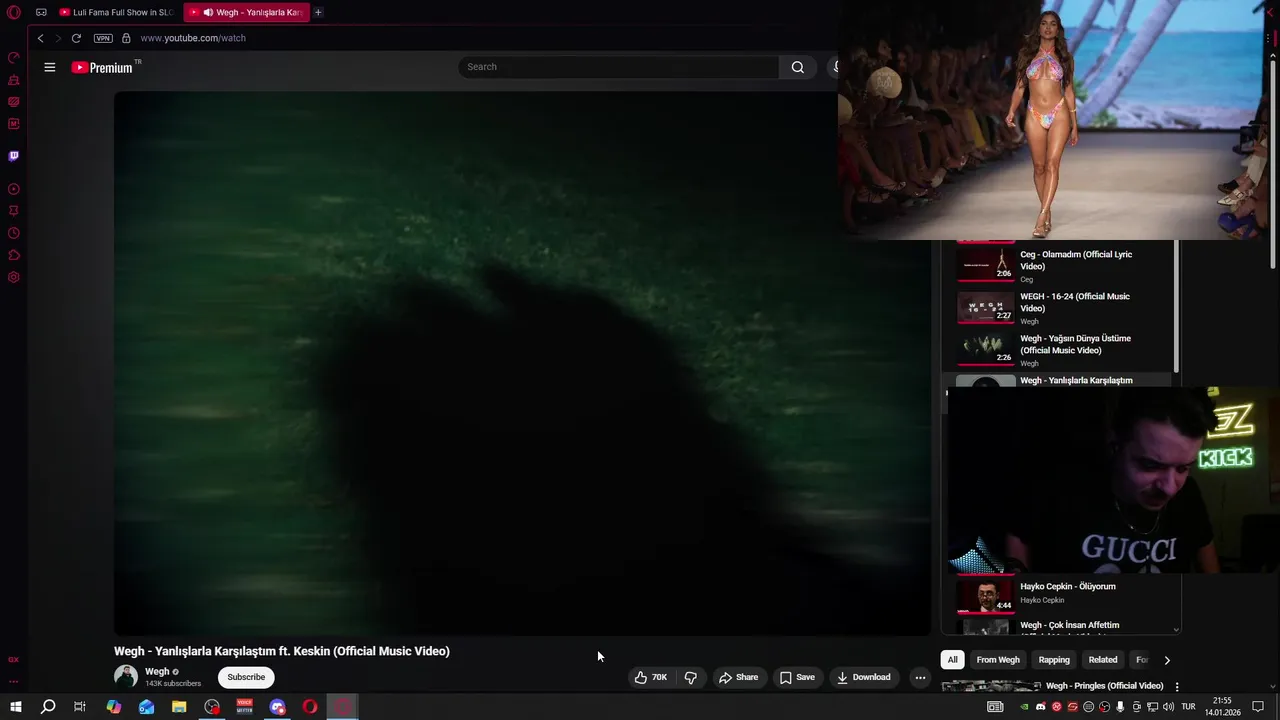This screenshot has height=720, width=1280.
Task: Save video to a playlist
Action: click(x=797, y=677)
